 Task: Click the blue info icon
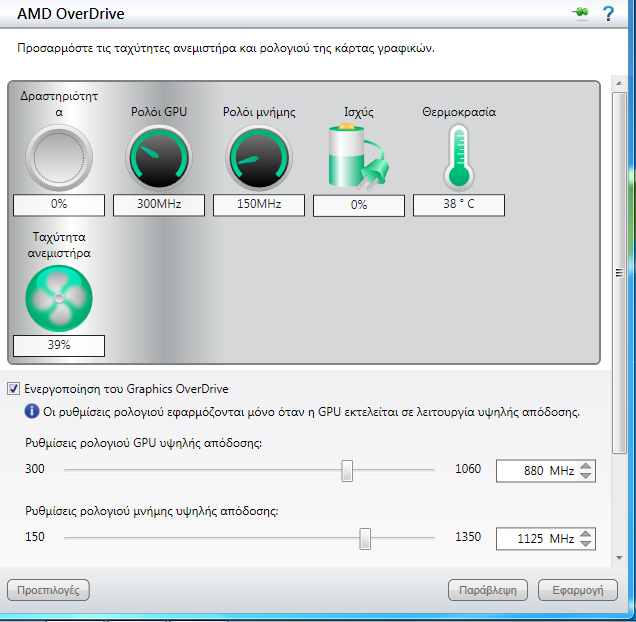[32, 411]
